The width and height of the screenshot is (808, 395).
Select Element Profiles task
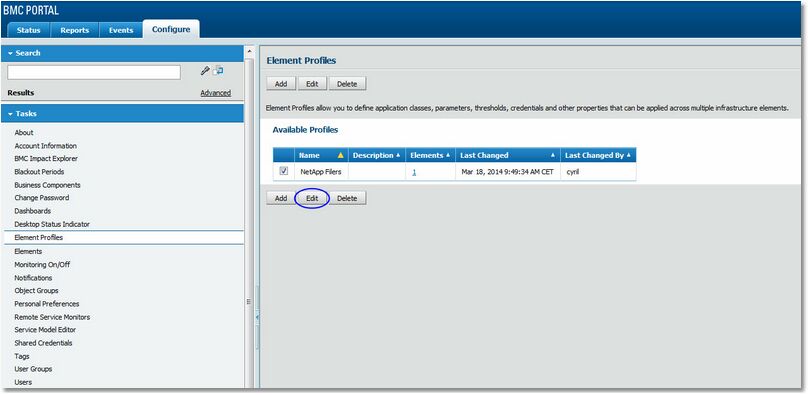coord(123,238)
